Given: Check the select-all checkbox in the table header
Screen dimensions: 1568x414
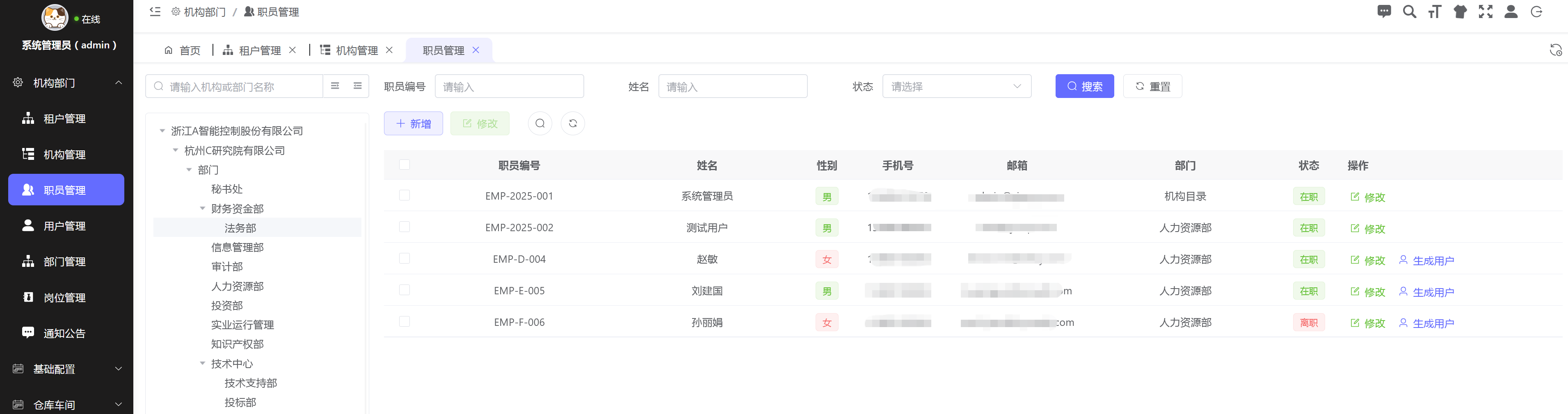Looking at the screenshot, I should (405, 165).
